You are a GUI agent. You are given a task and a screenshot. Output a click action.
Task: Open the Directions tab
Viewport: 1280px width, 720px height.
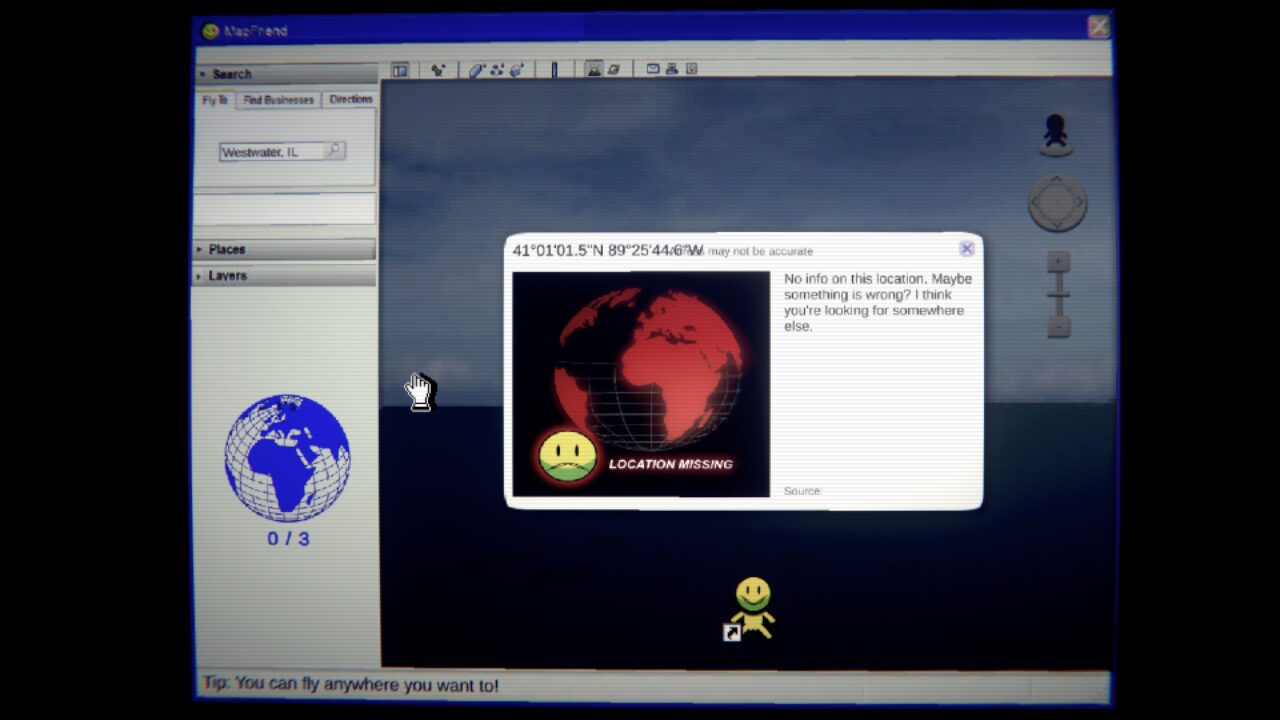click(x=350, y=100)
